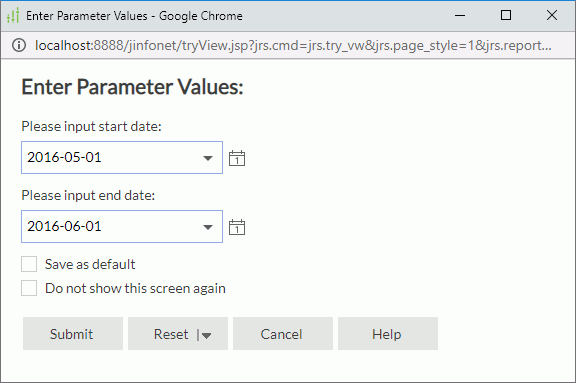Click the localhost URL in address bar
Screen dimensions: 576x383
point(293,45)
